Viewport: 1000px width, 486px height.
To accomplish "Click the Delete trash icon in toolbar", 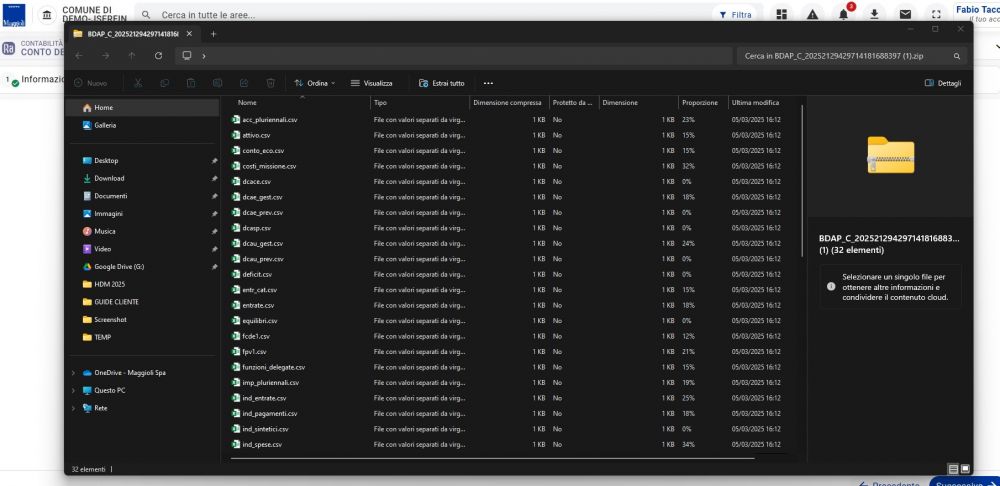I will point(270,83).
